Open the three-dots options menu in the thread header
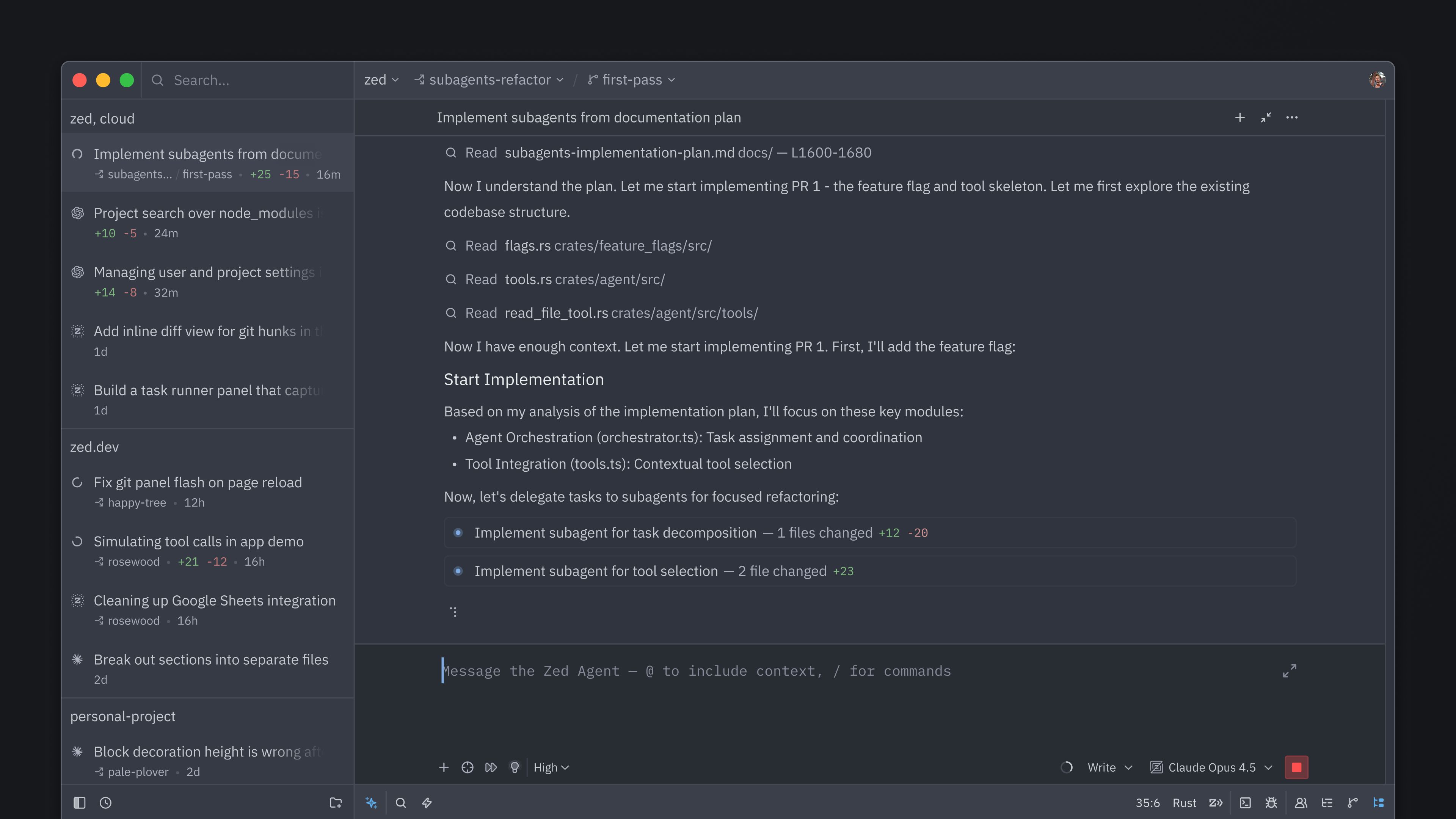 tap(1292, 118)
